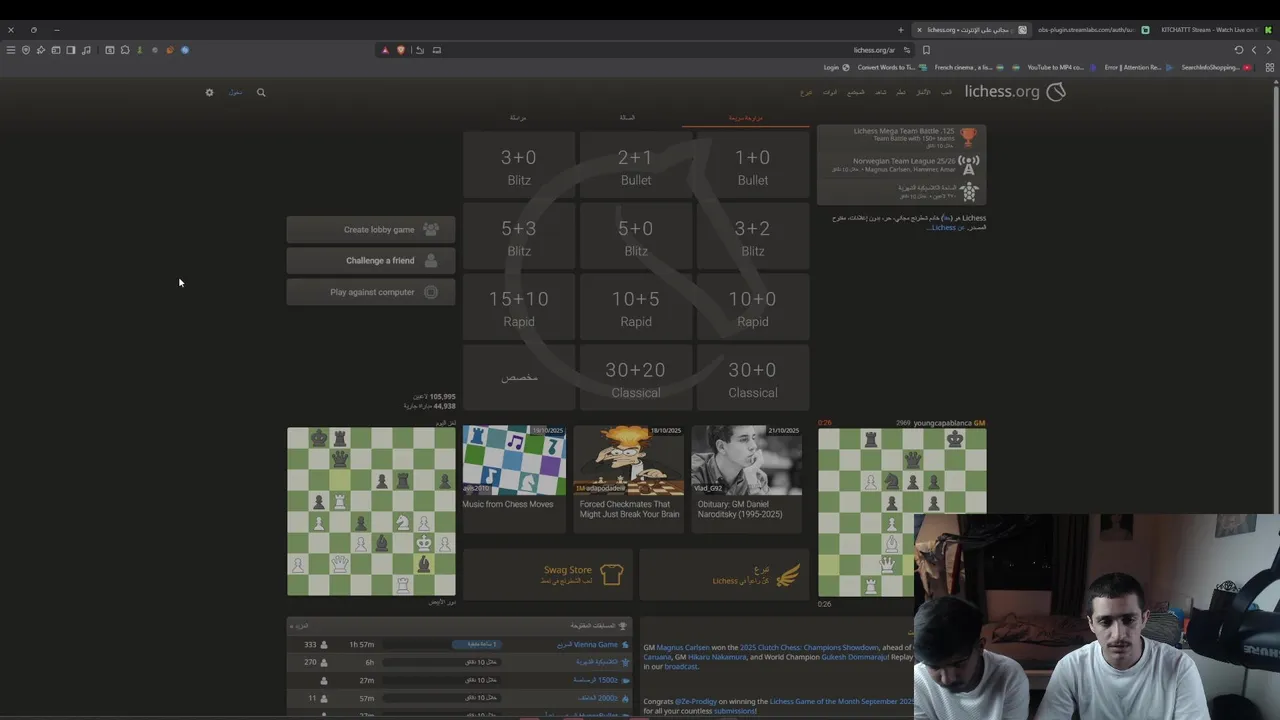Click the lichess.org knight logo

(x=1055, y=92)
